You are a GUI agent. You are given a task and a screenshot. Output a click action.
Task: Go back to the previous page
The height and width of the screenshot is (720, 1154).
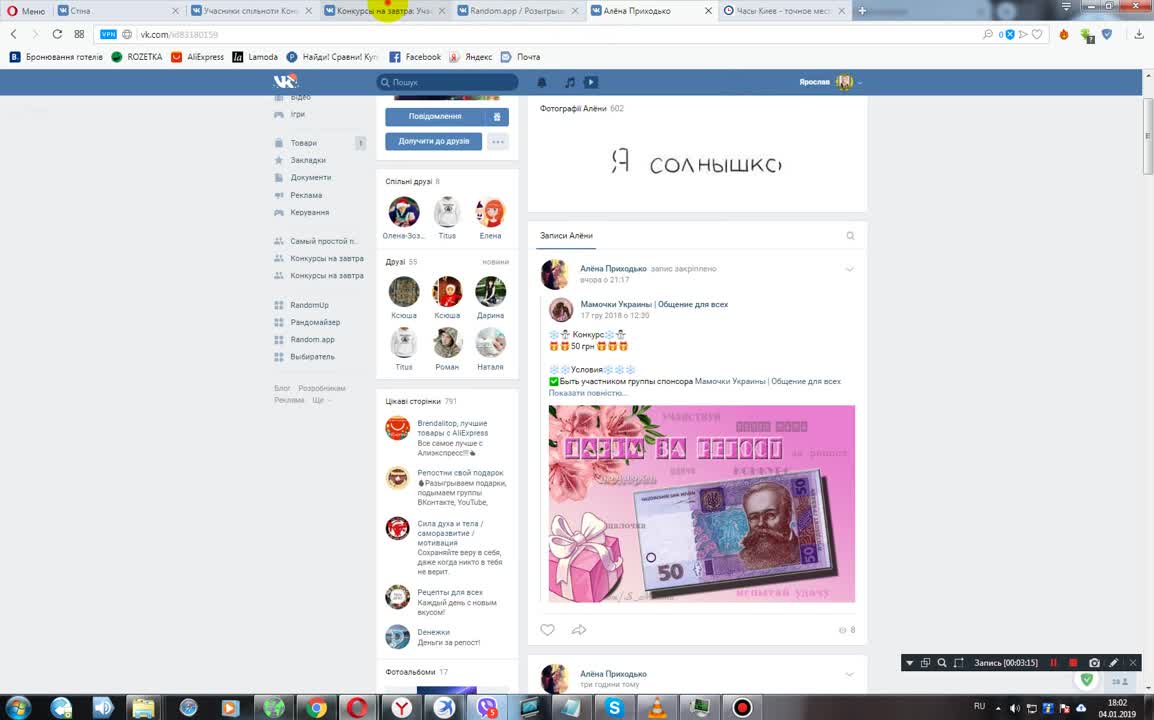[13, 34]
